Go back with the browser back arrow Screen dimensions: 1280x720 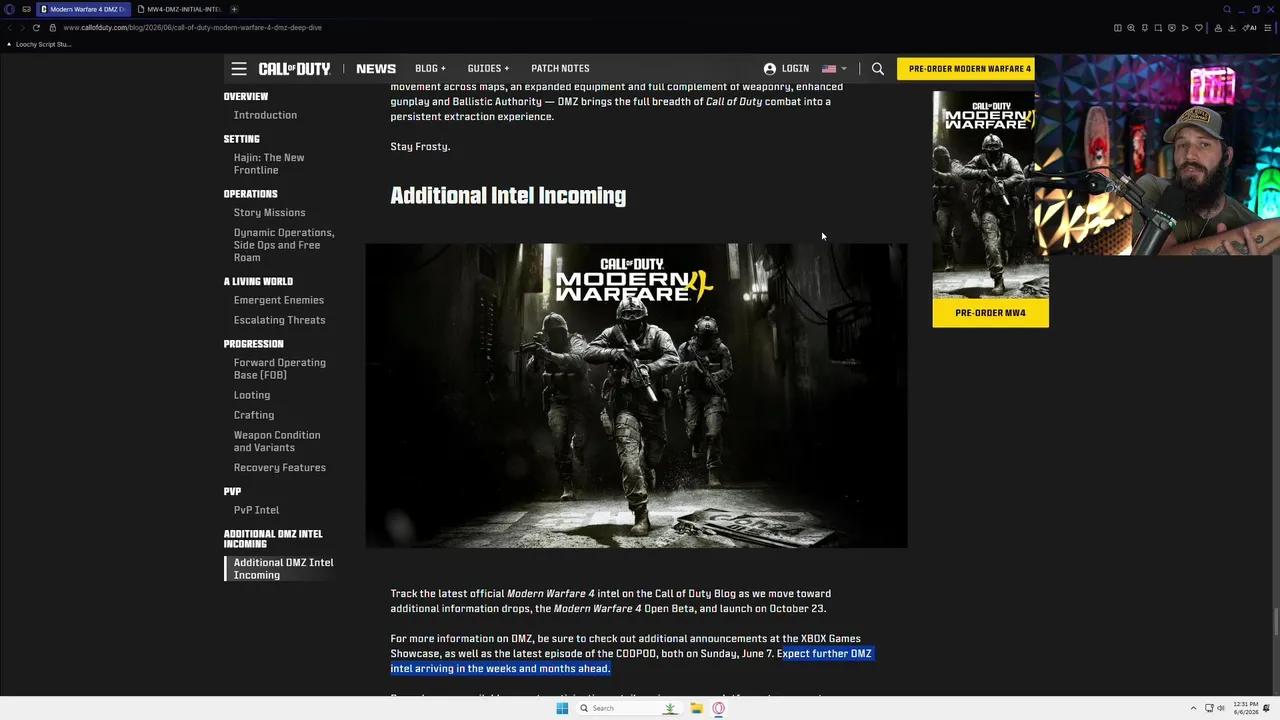pos(9,28)
